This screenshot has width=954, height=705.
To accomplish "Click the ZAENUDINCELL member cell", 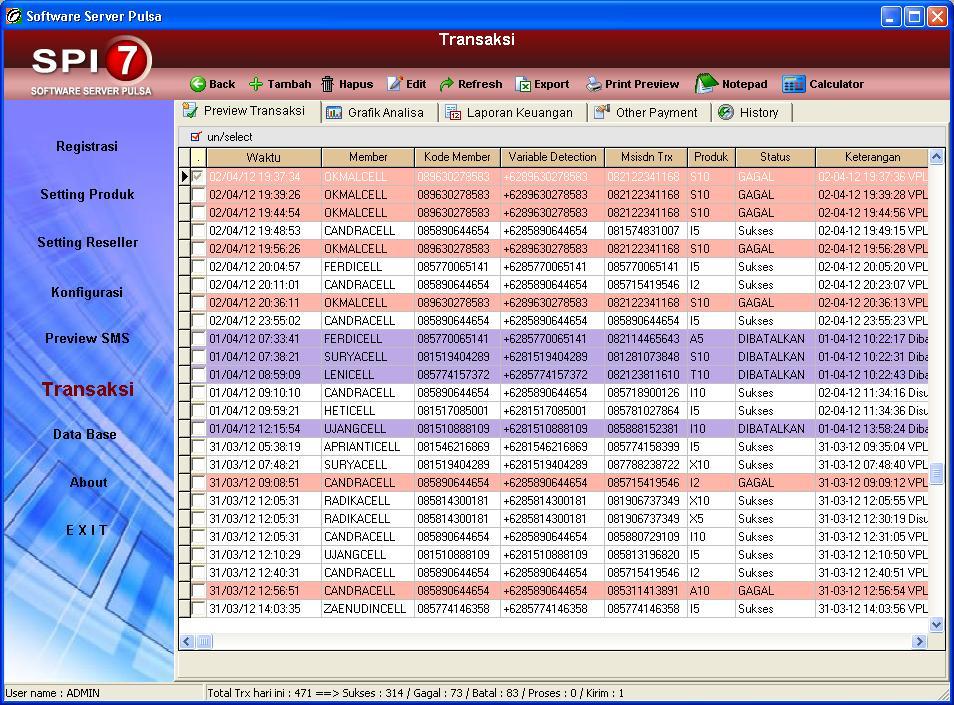I will [367, 609].
